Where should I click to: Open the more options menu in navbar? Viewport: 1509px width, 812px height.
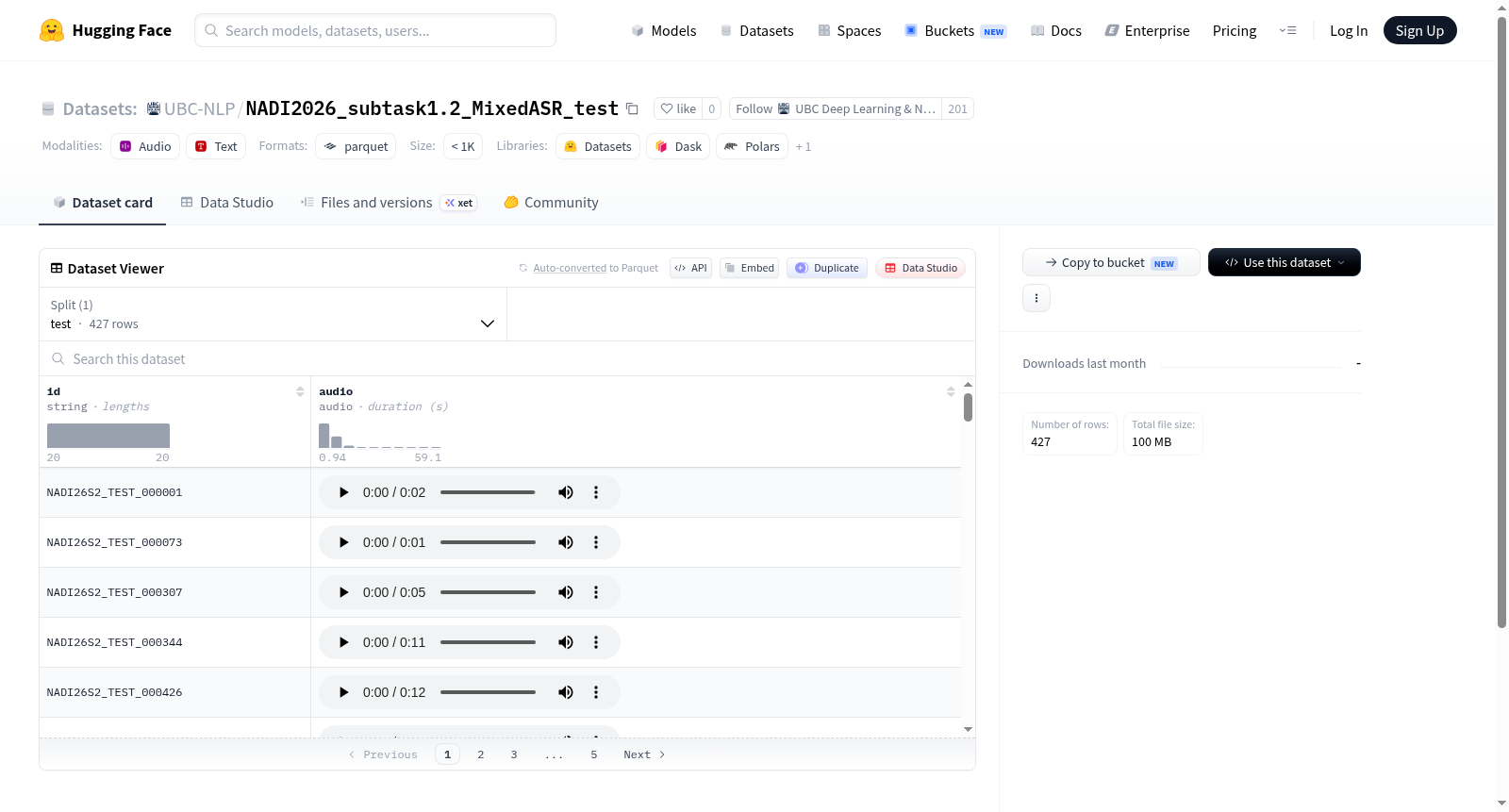pos(1287,30)
